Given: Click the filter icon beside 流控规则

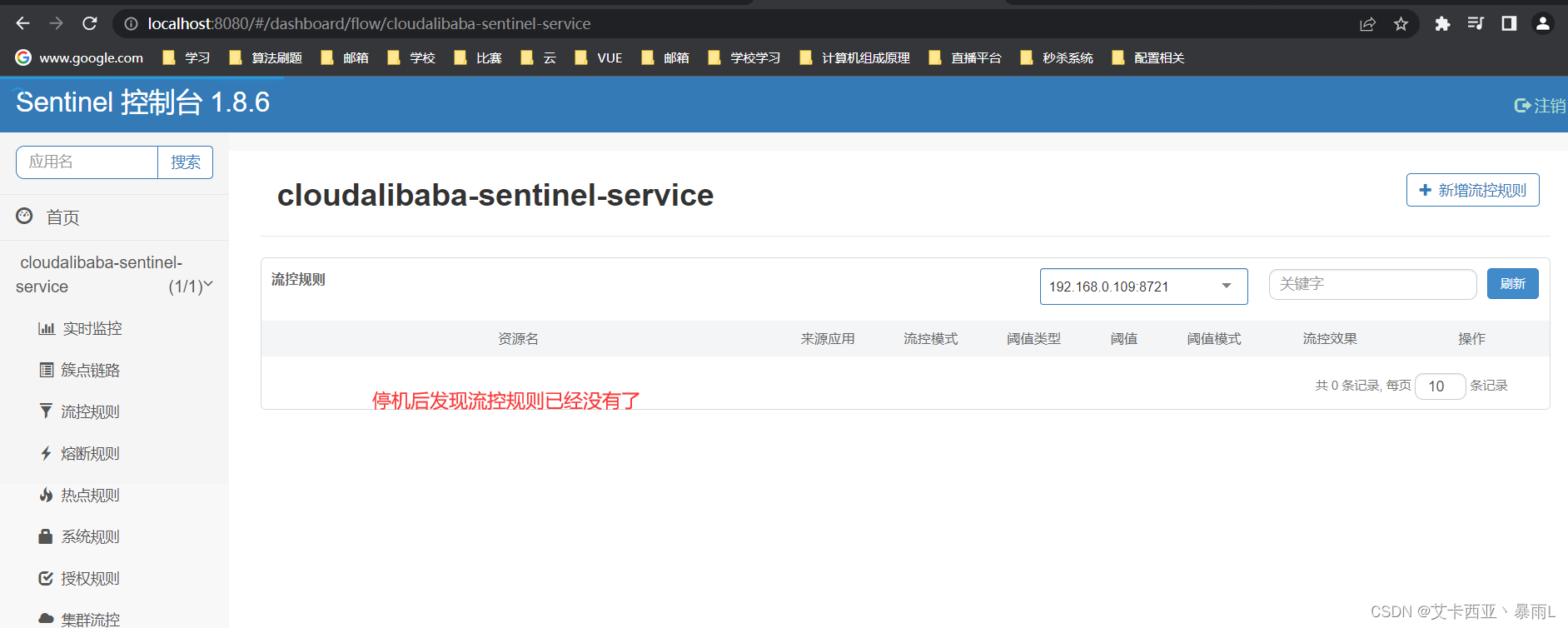Looking at the screenshot, I should [46, 411].
